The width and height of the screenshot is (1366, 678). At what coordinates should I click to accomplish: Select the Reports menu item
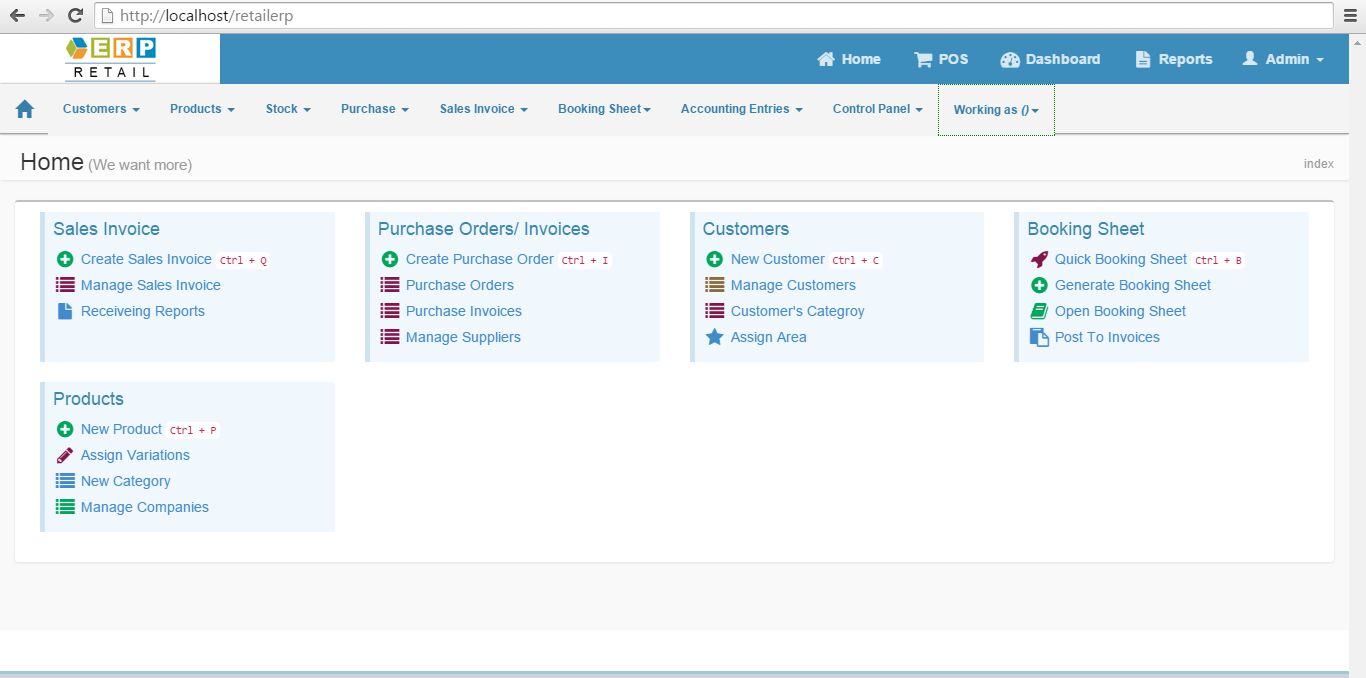click(1174, 59)
